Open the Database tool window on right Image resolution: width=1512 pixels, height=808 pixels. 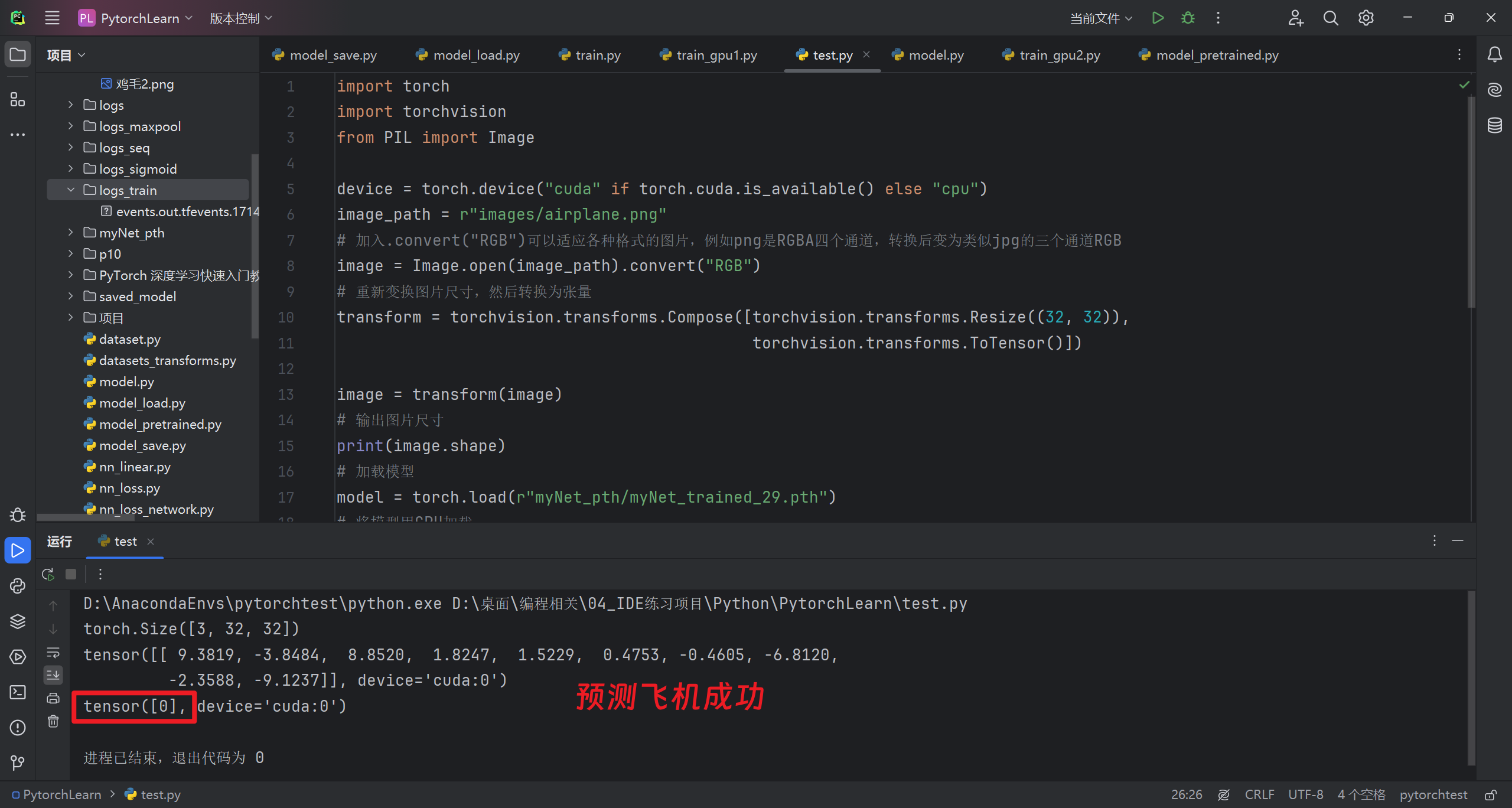(x=1494, y=125)
